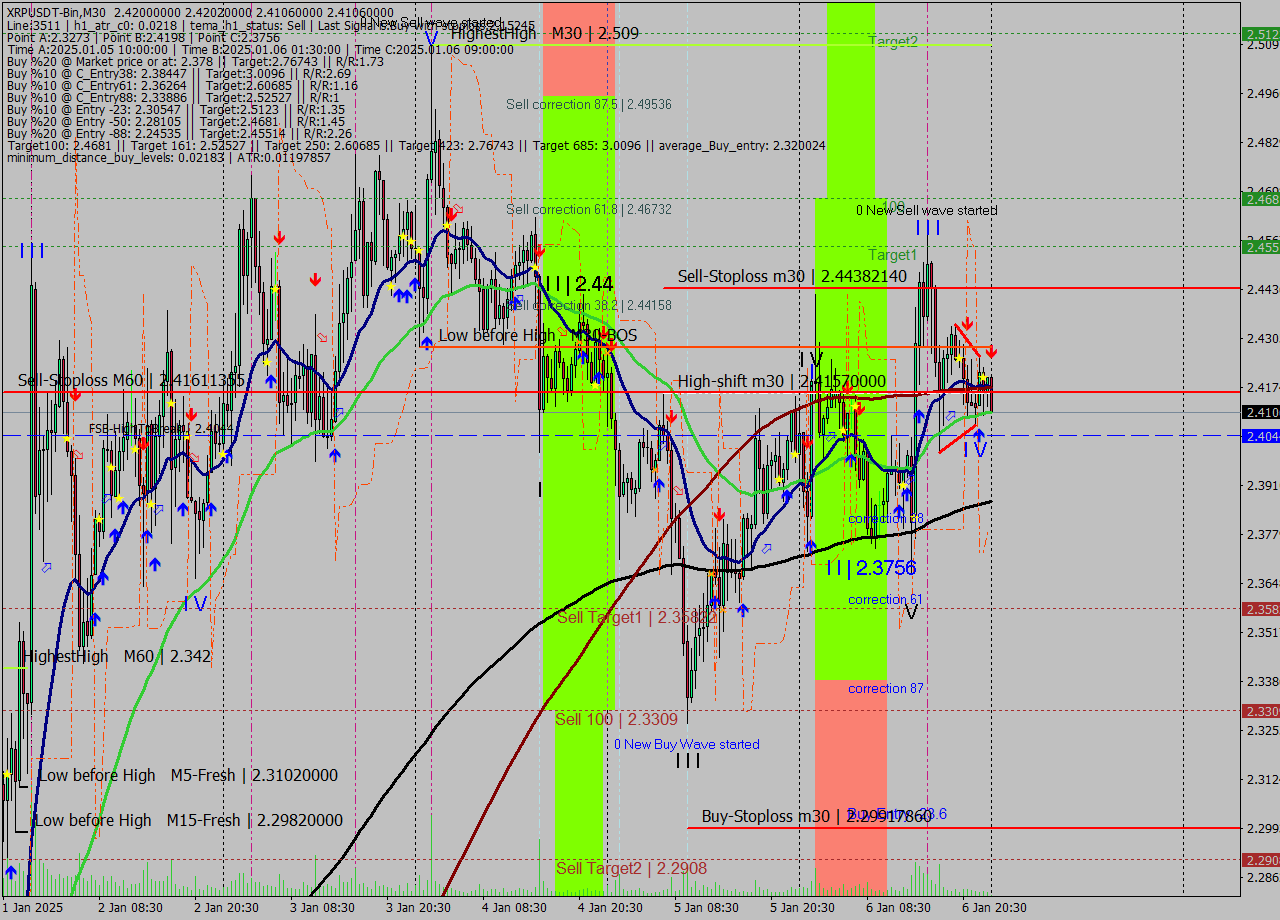
Task: Click the 4 Jan 20:30 time label
Action: (610, 907)
